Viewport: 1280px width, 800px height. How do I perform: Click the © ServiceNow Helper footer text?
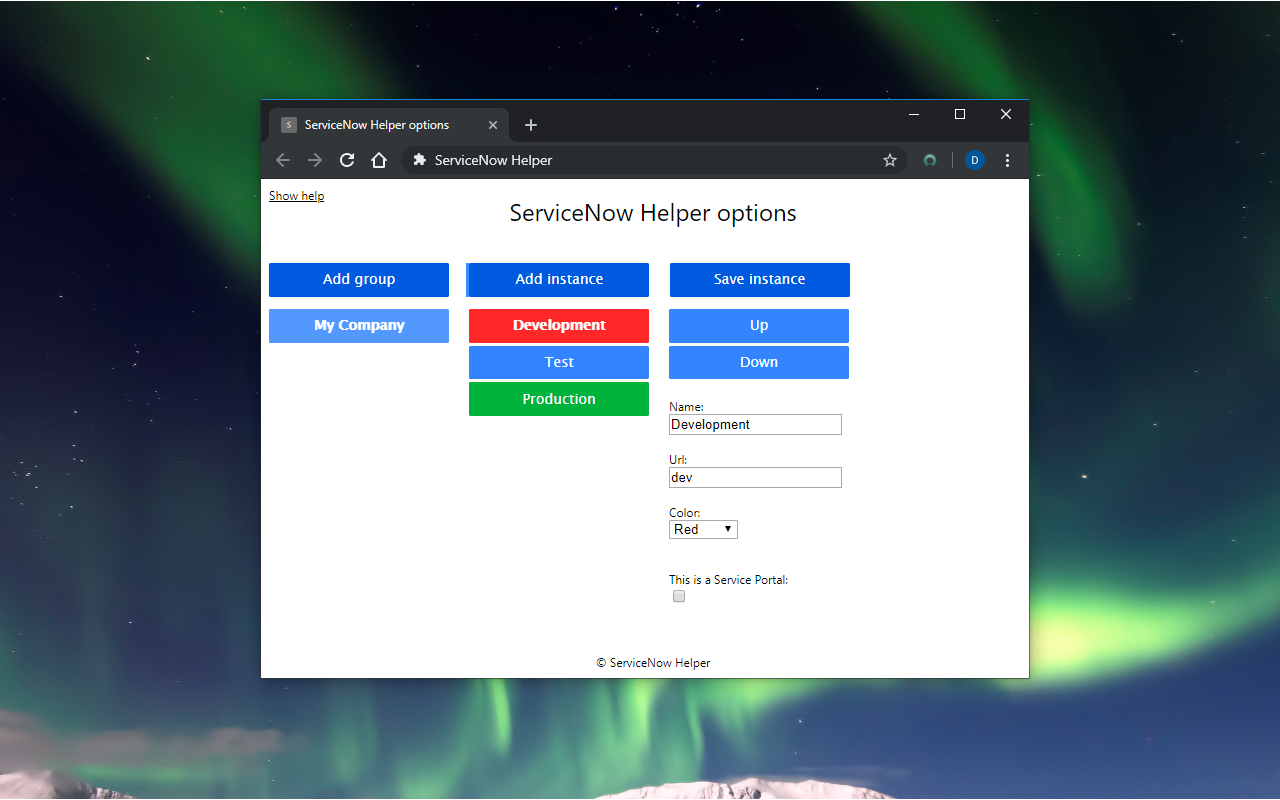point(653,663)
